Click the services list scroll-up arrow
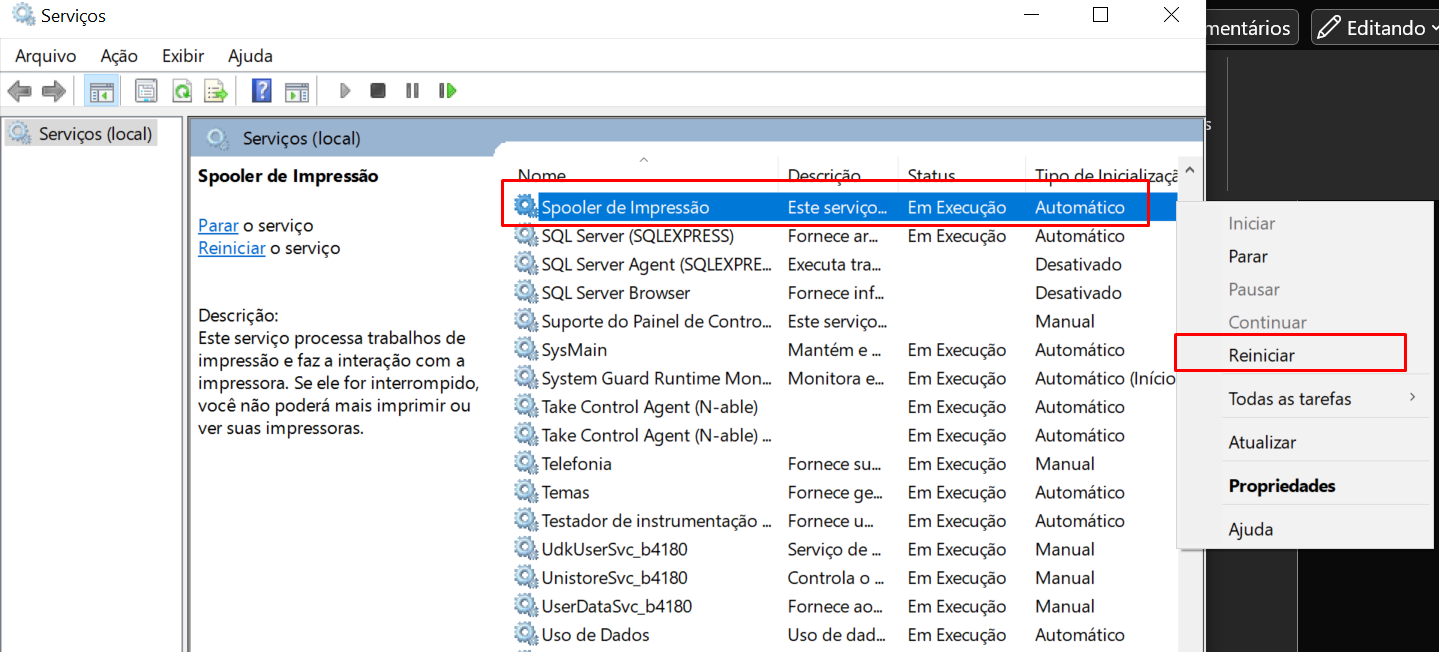This screenshot has height=652, width=1439. (1189, 169)
